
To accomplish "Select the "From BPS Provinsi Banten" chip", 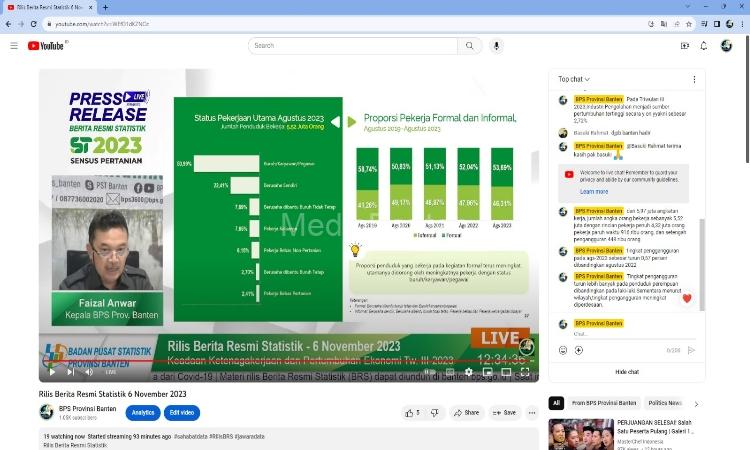I will click(602, 403).
